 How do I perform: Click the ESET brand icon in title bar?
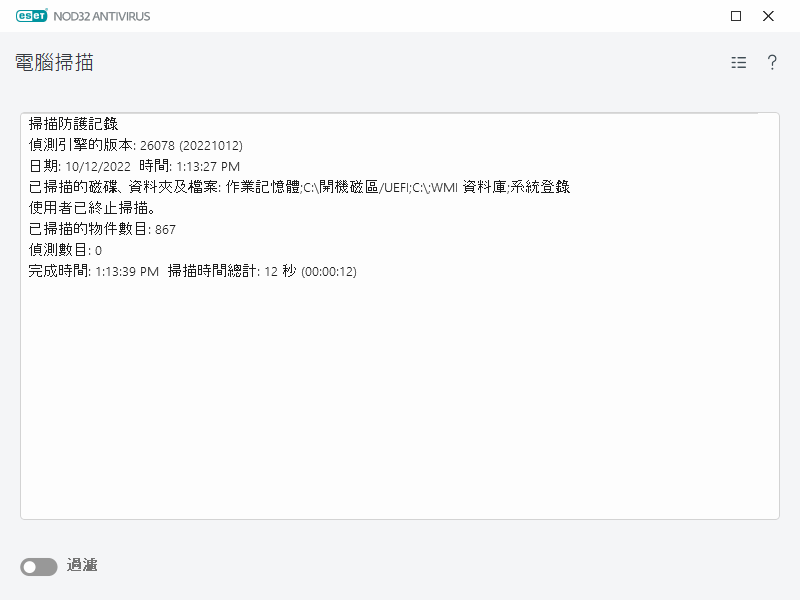coord(33,16)
